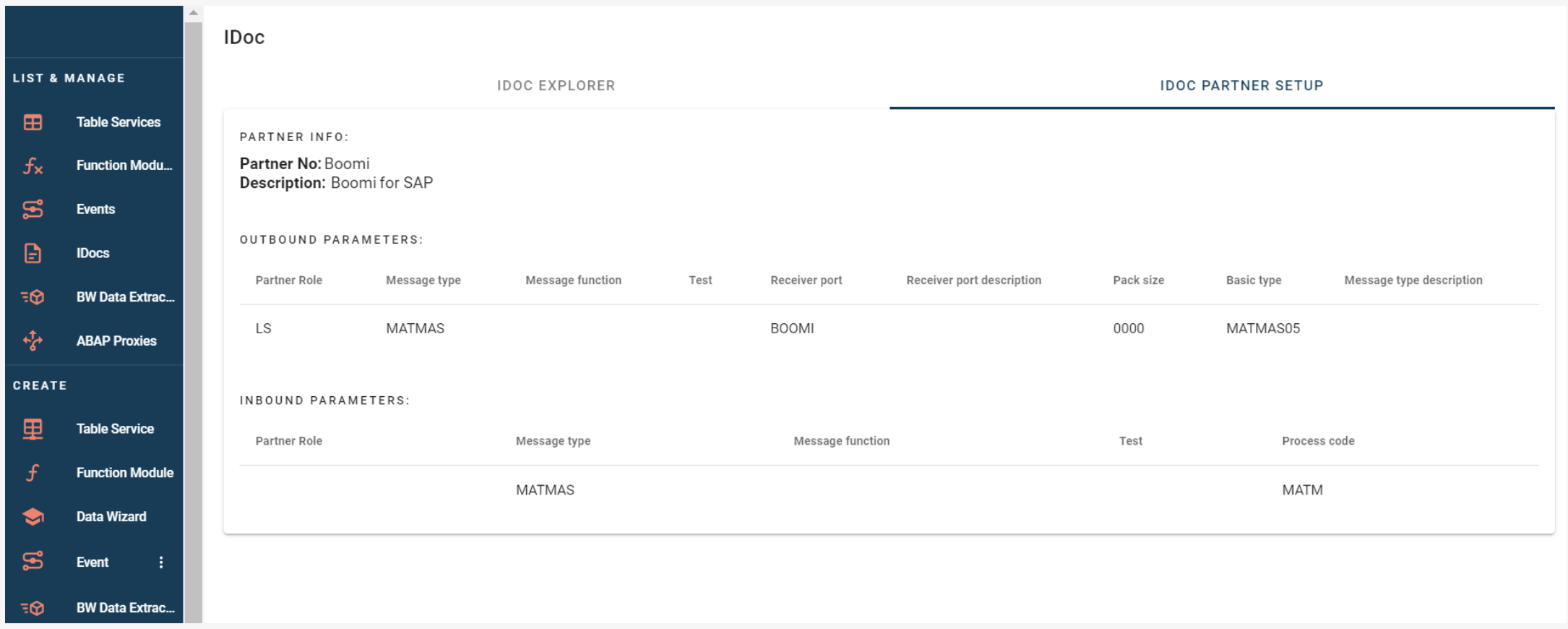
Task: Open the three-dot menu next to Event
Action: point(161,562)
